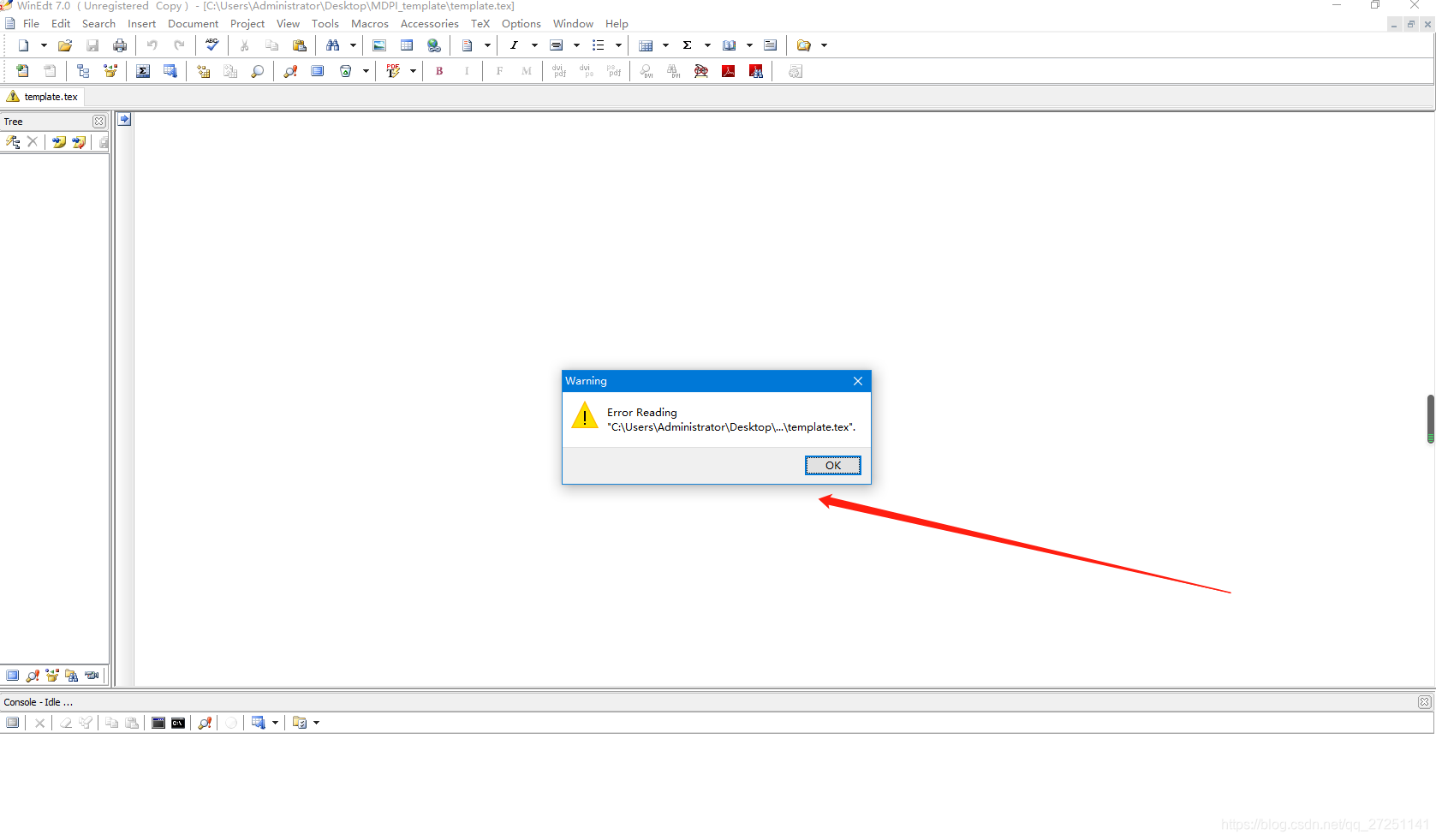Click the Sigma compile button in second toolbar

click(143, 71)
